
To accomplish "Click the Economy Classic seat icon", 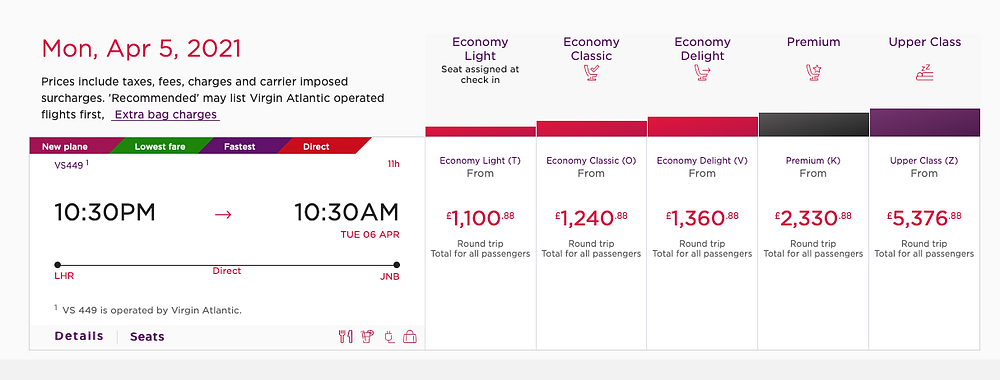I will 591,73.
